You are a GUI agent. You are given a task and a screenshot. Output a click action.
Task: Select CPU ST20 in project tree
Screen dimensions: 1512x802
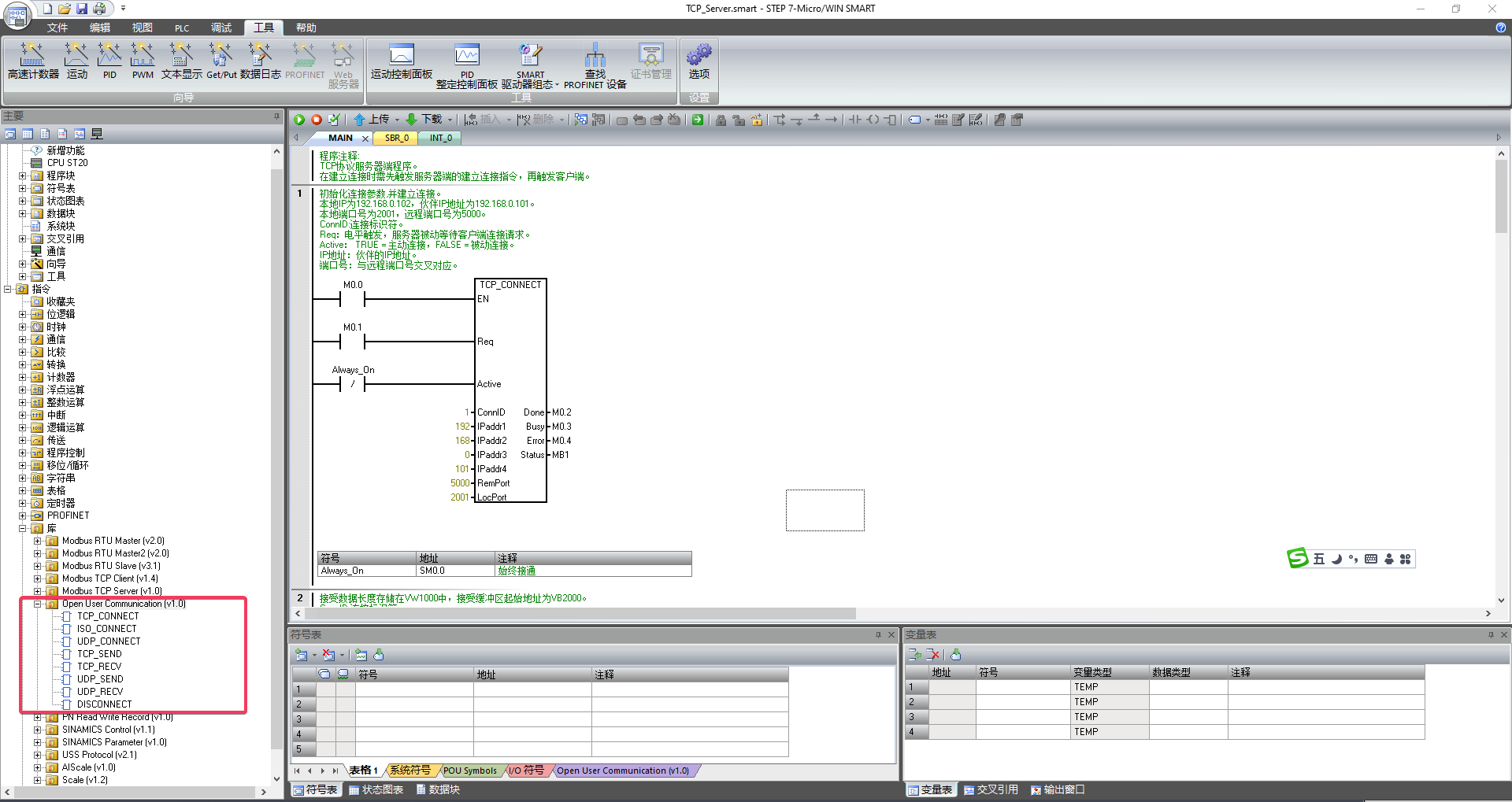click(x=67, y=163)
